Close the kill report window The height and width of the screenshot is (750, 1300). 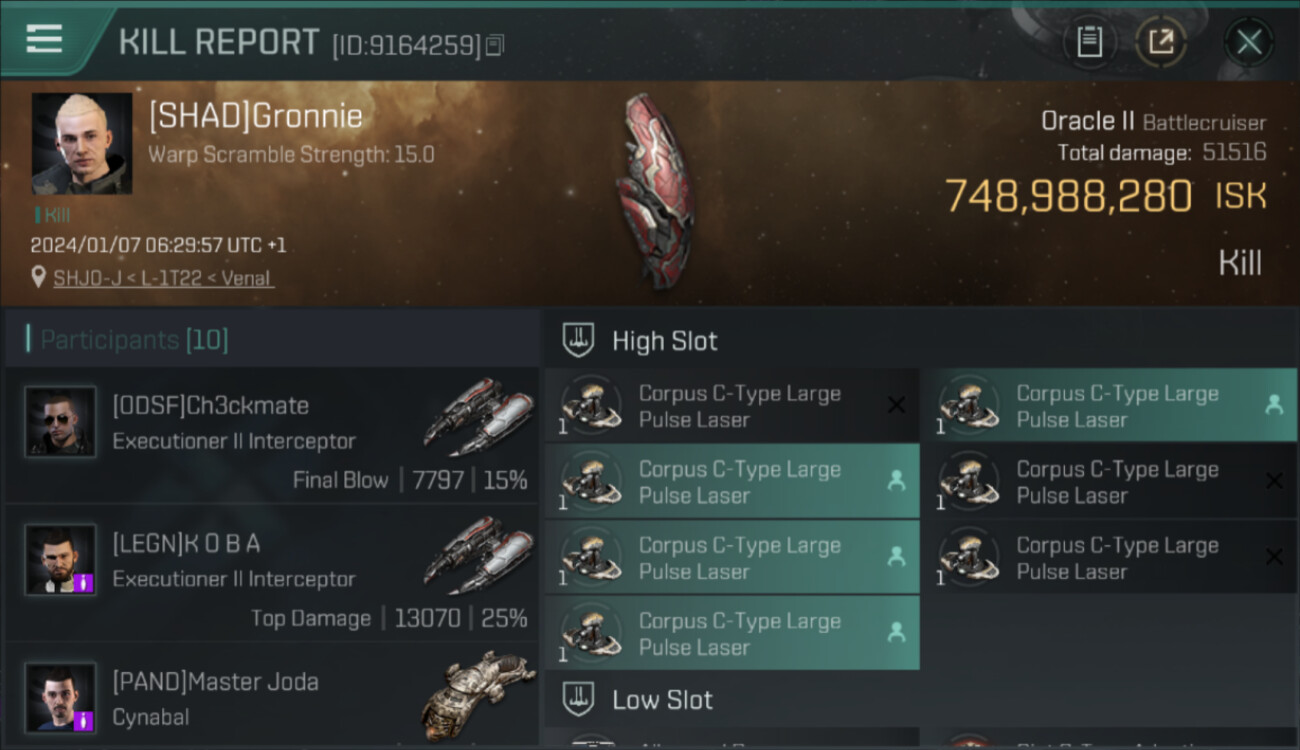[x=1249, y=42]
